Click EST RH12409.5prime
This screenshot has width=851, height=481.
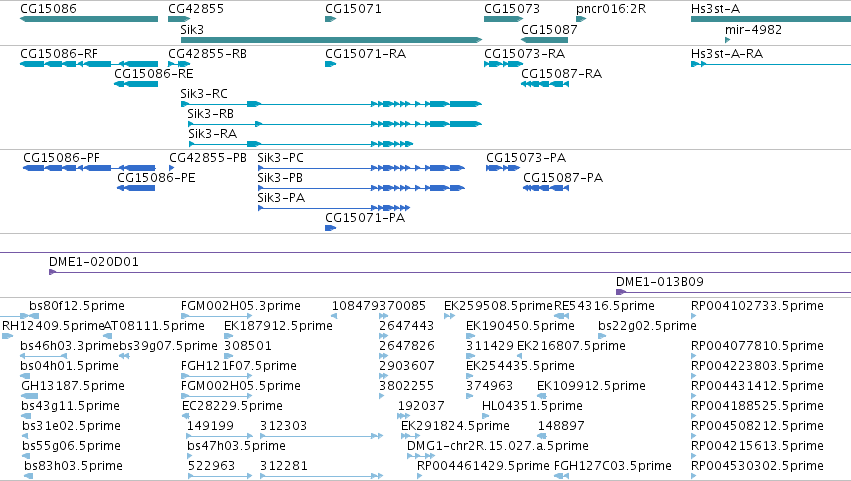(53, 326)
